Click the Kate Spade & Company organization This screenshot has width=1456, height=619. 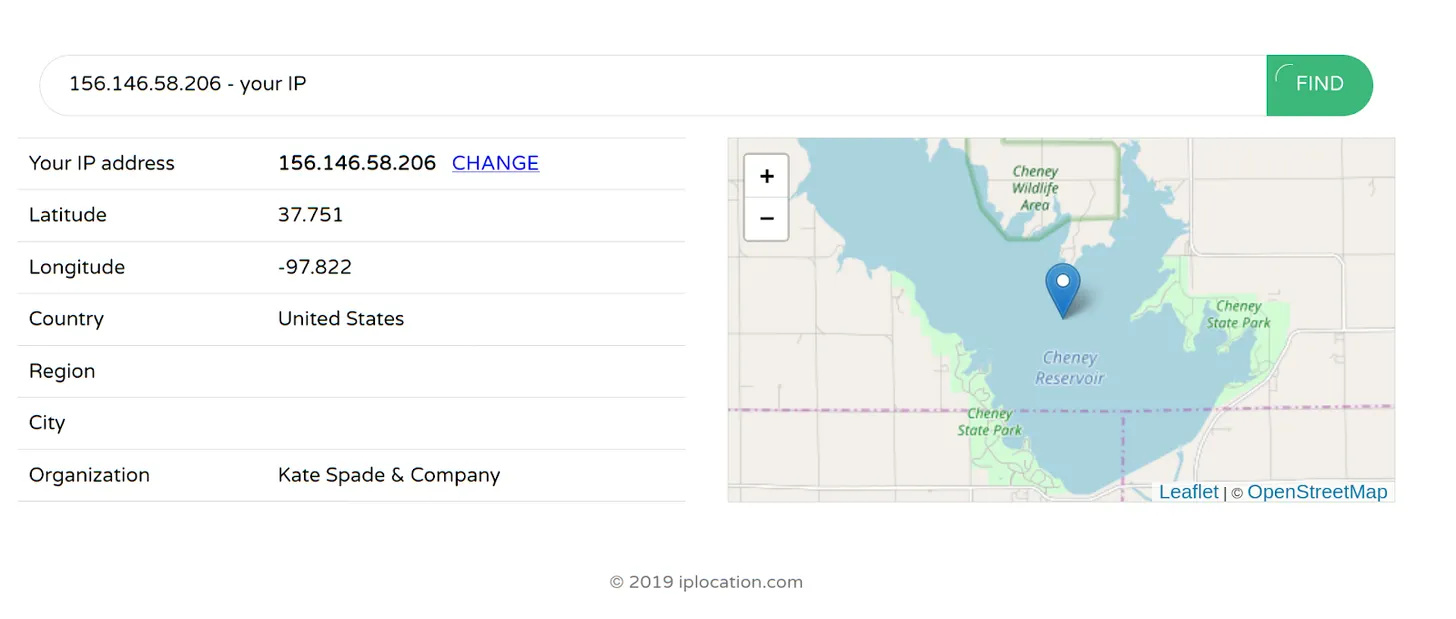pyautogui.click(x=389, y=475)
